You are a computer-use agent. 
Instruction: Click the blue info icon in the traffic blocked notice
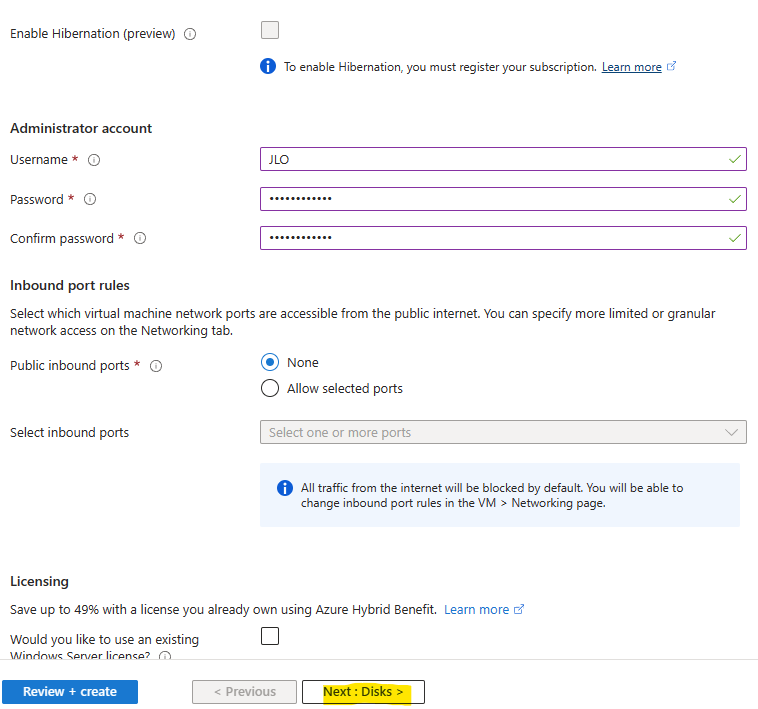[285, 488]
